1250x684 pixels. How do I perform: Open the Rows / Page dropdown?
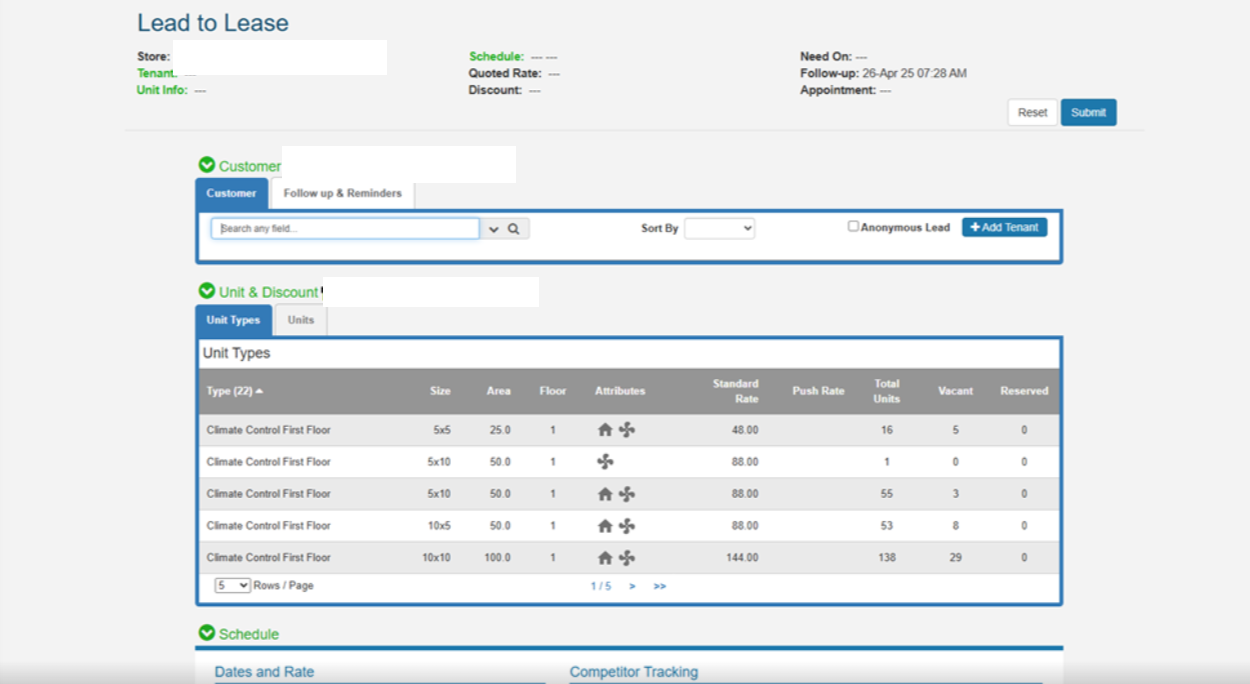pyautogui.click(x=232, y=586)
